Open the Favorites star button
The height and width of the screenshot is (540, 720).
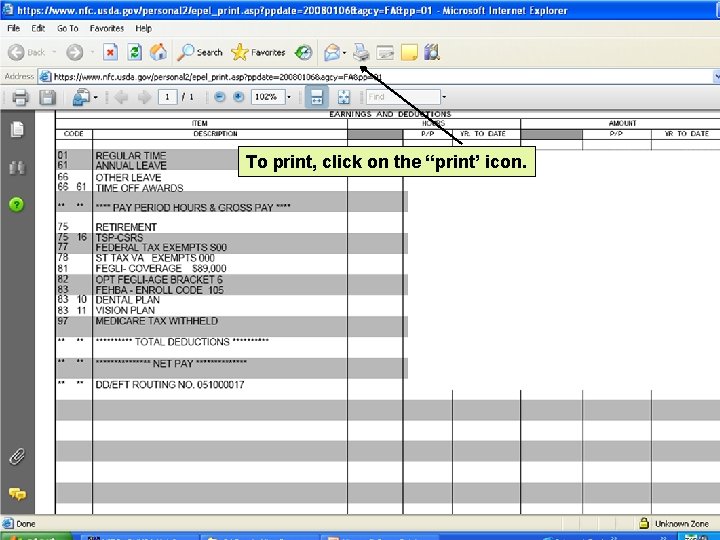point(258,52)
